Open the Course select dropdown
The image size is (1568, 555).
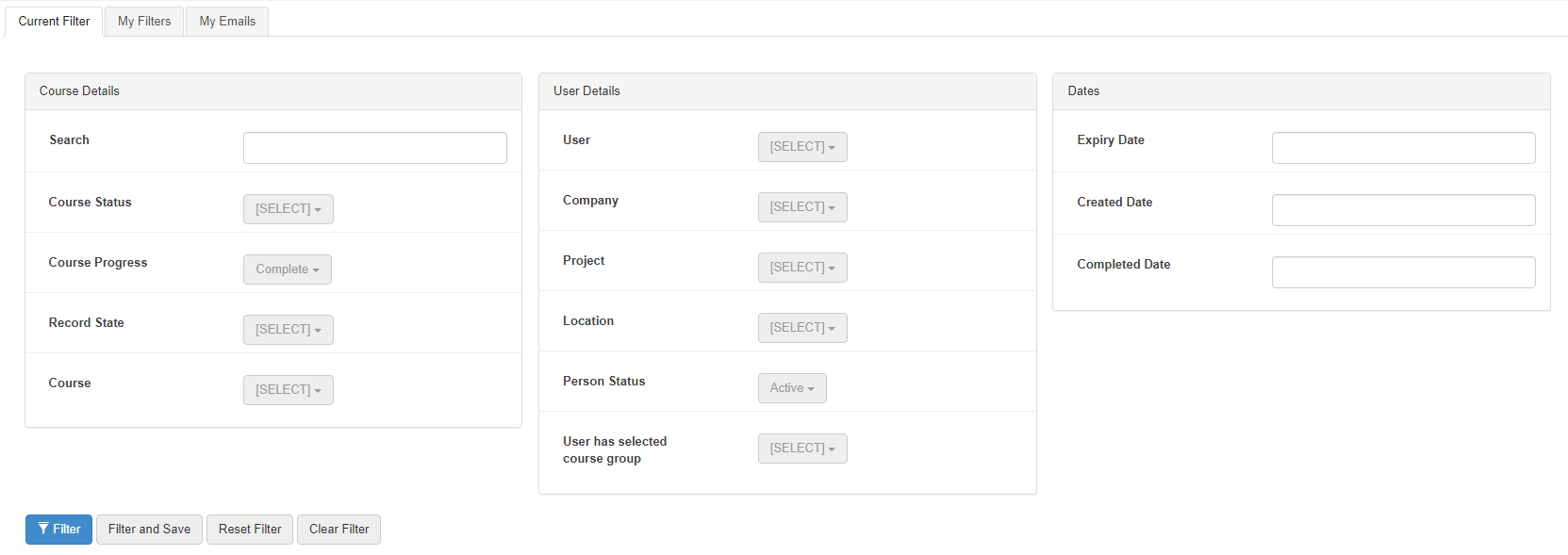click(288, 390)
